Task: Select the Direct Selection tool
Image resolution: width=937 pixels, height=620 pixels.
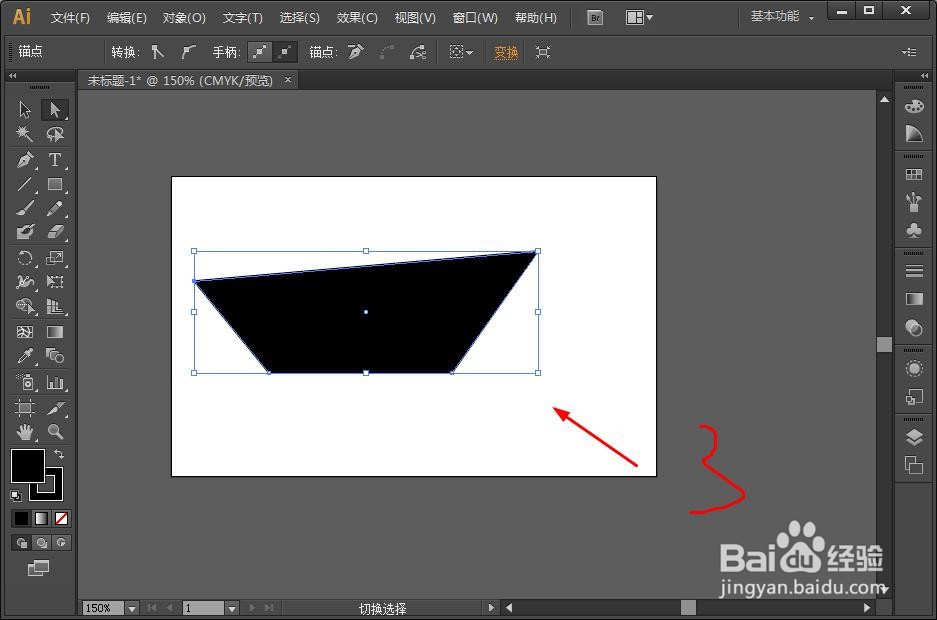Action: pos(54,110)
